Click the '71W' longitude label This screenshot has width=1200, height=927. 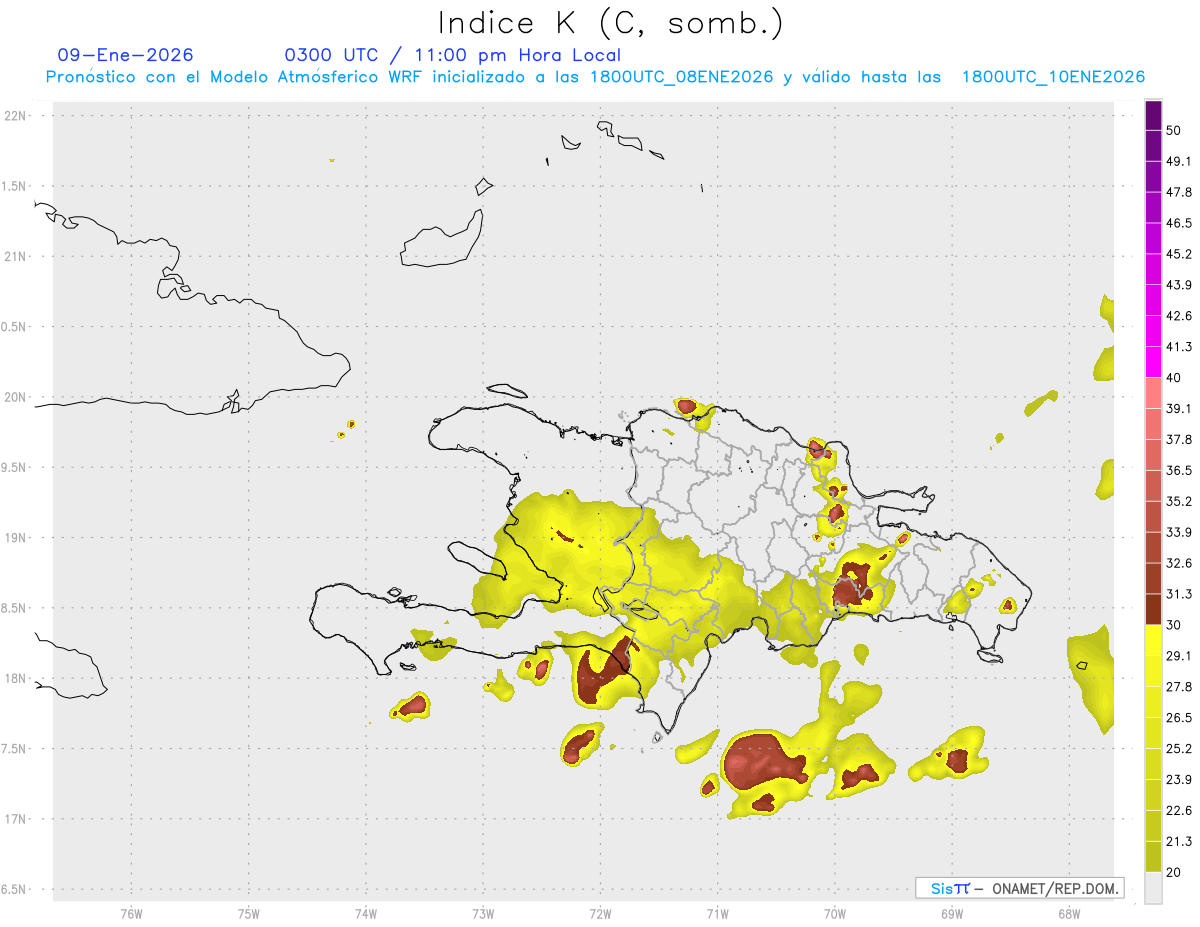(717, 913)
